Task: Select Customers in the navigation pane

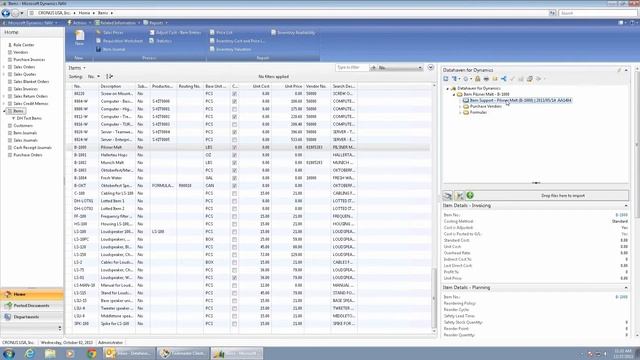Action: (23, 126)
